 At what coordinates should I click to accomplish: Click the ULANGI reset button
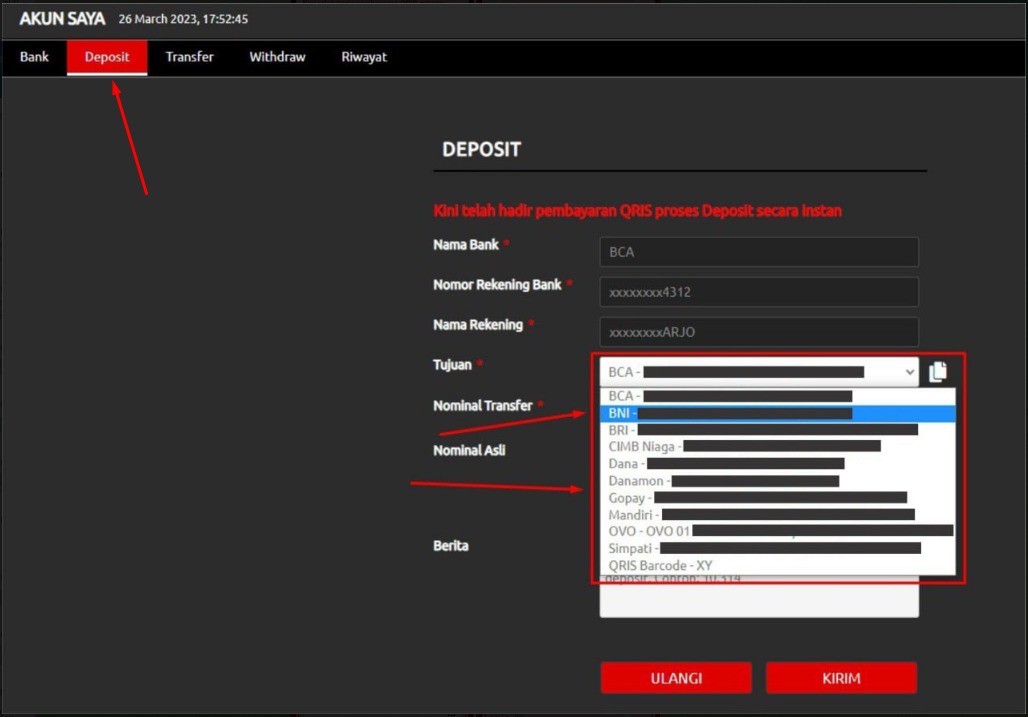[x=676, y=678]
